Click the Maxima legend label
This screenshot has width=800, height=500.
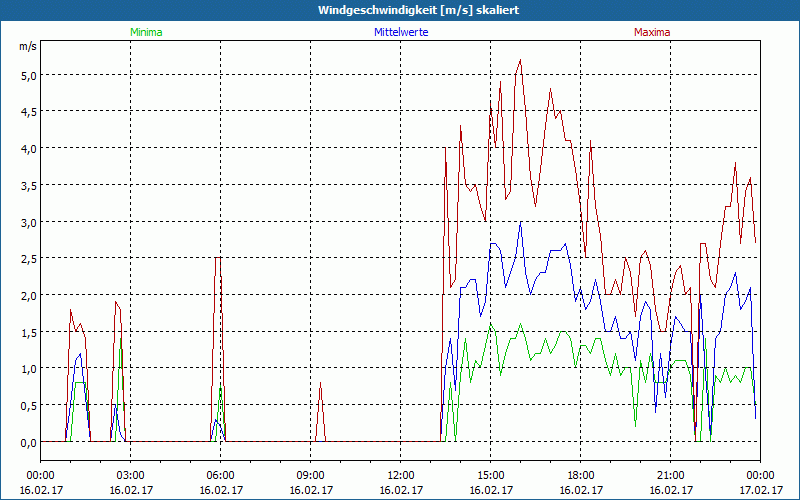coord(652,32)
